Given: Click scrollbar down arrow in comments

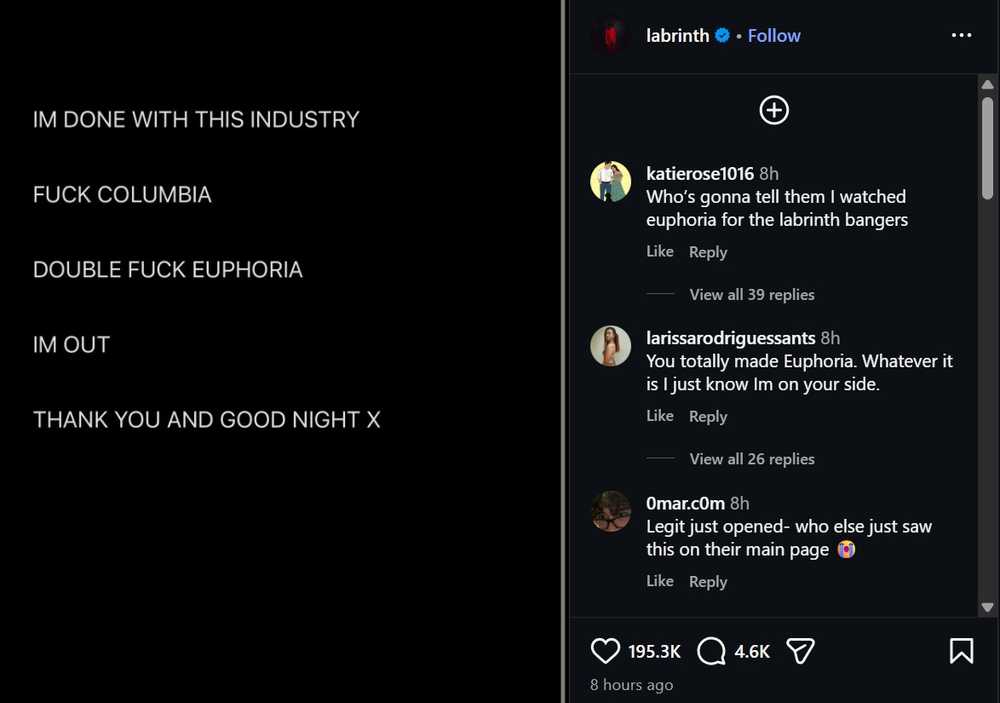Looking at the screenshot, I should pos(988,607).
